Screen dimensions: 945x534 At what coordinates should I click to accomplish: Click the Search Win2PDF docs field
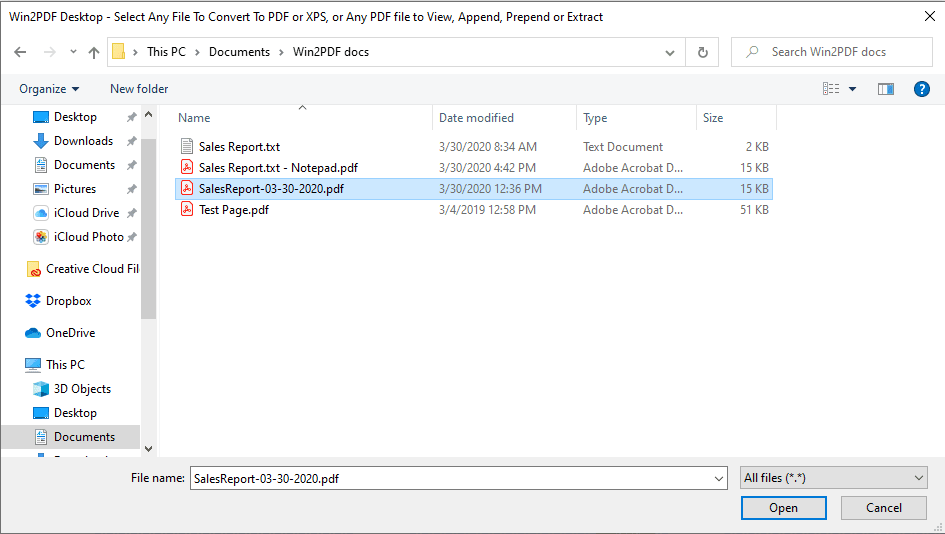832,52
